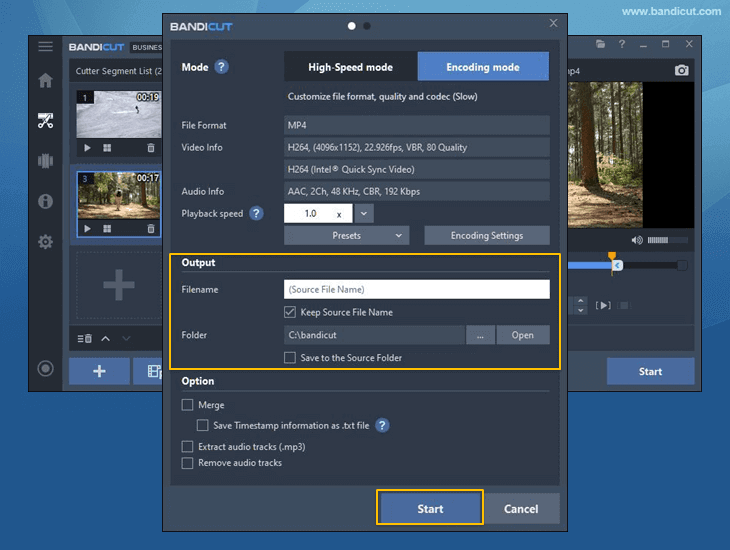Click the H264 Video Info text
The image size is (730, 550).
click(377, 147)
